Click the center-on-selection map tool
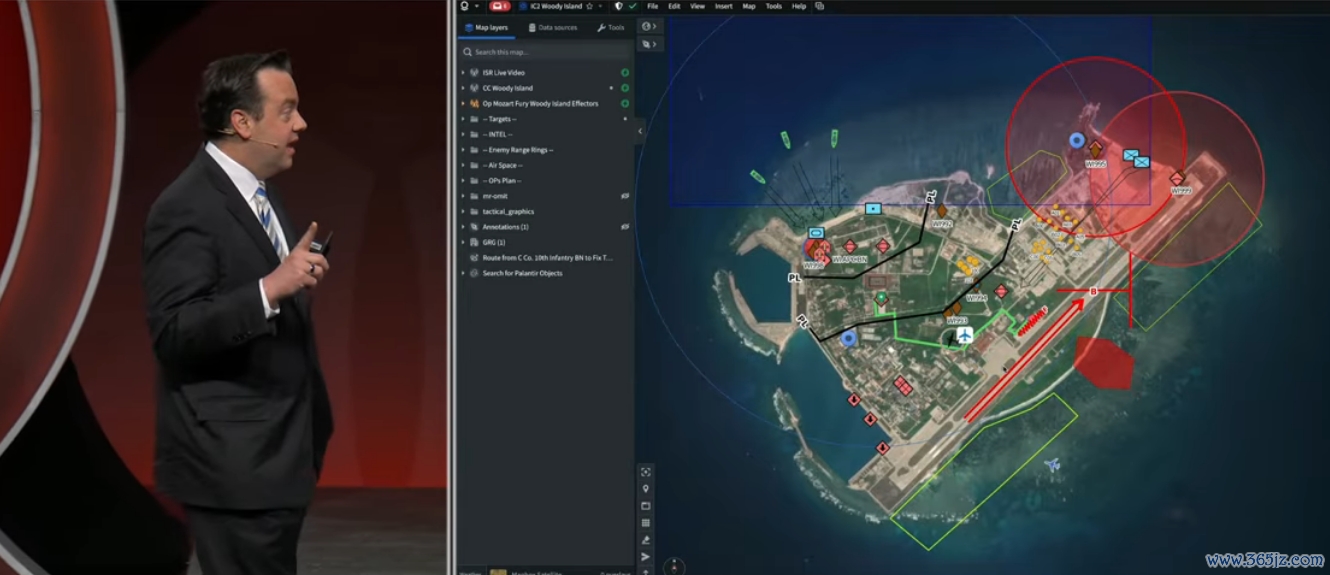 [646, 472]
